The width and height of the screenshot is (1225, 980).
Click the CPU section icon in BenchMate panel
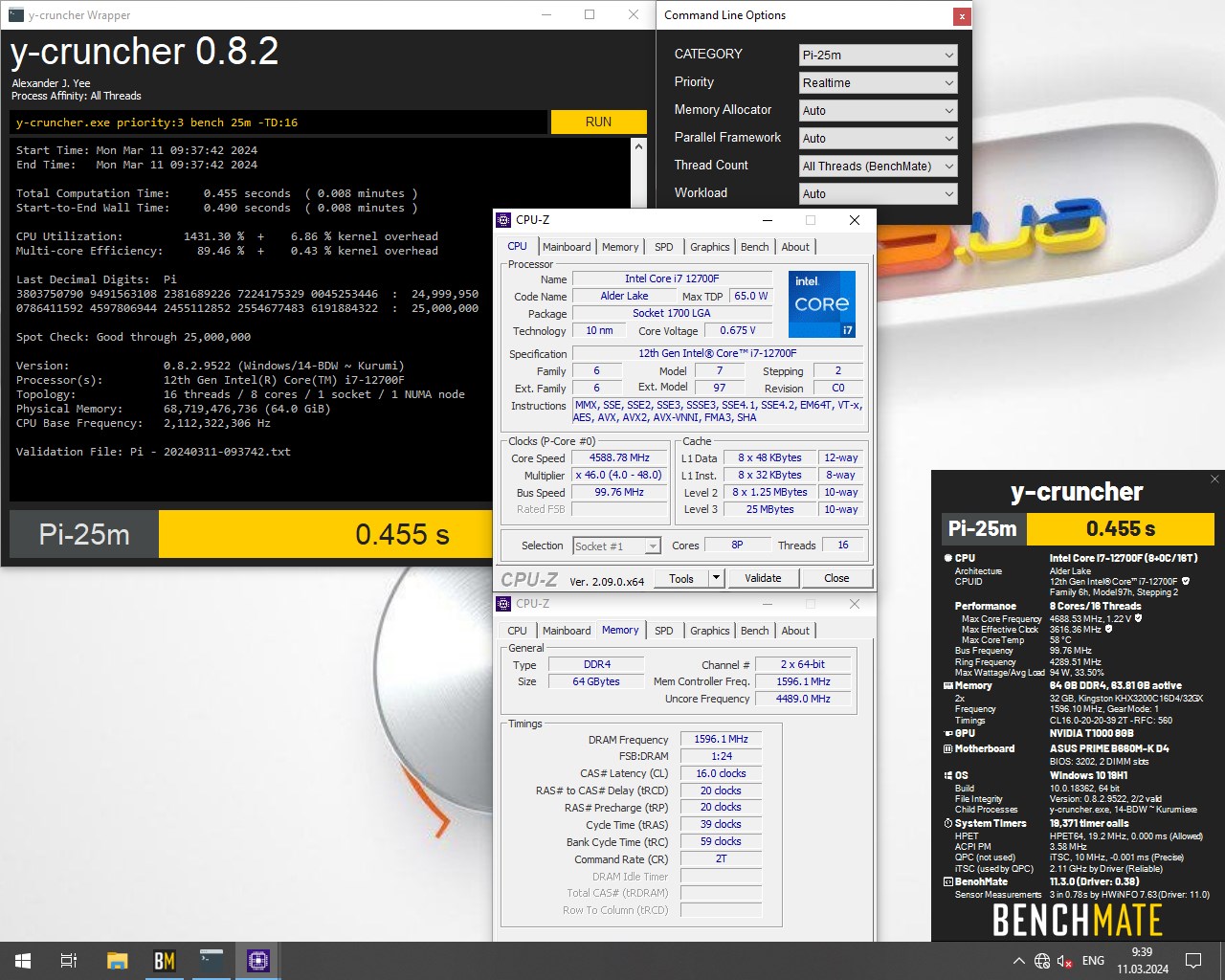(x=947, y=558)
